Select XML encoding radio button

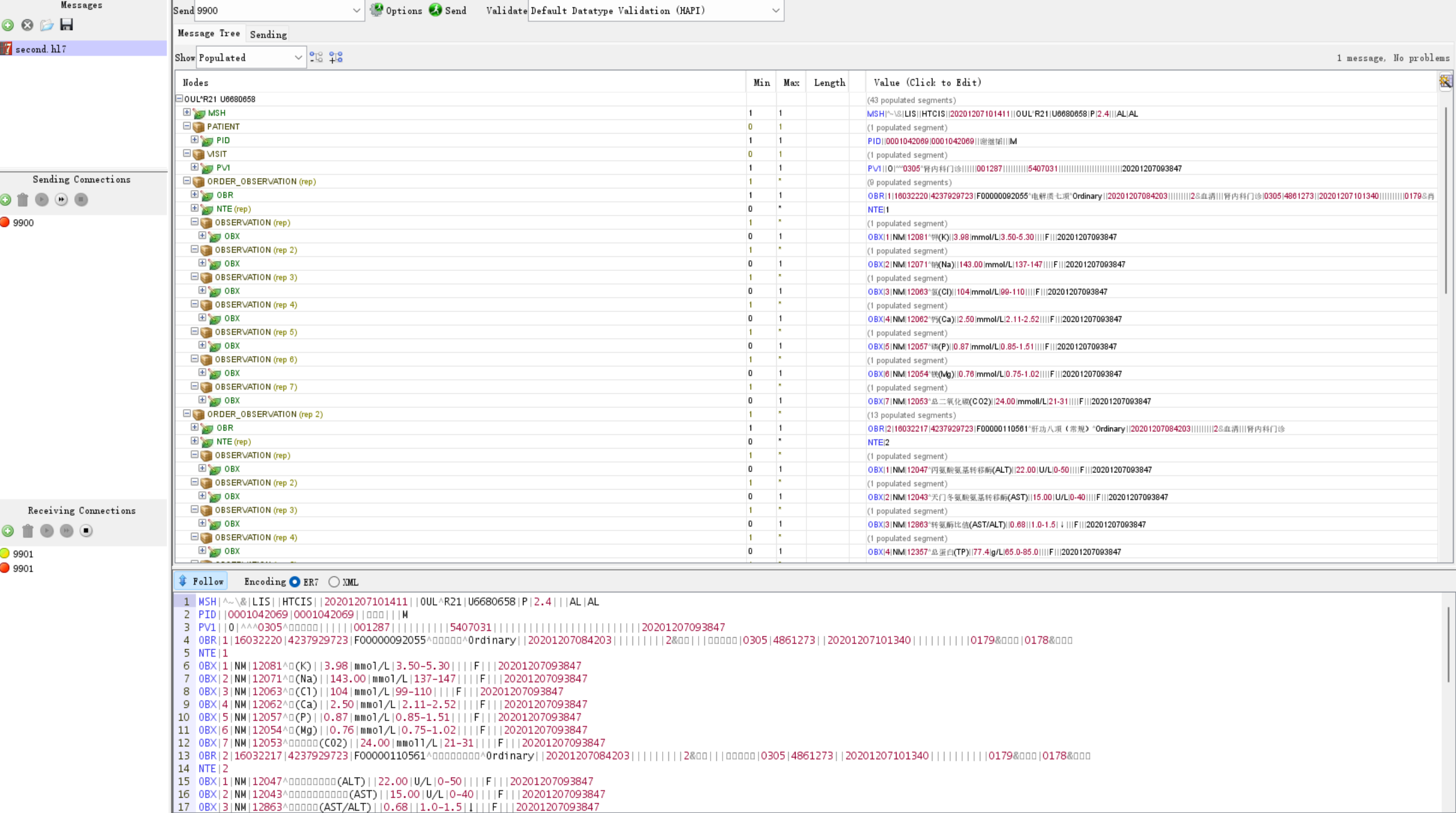pos(334,582)
